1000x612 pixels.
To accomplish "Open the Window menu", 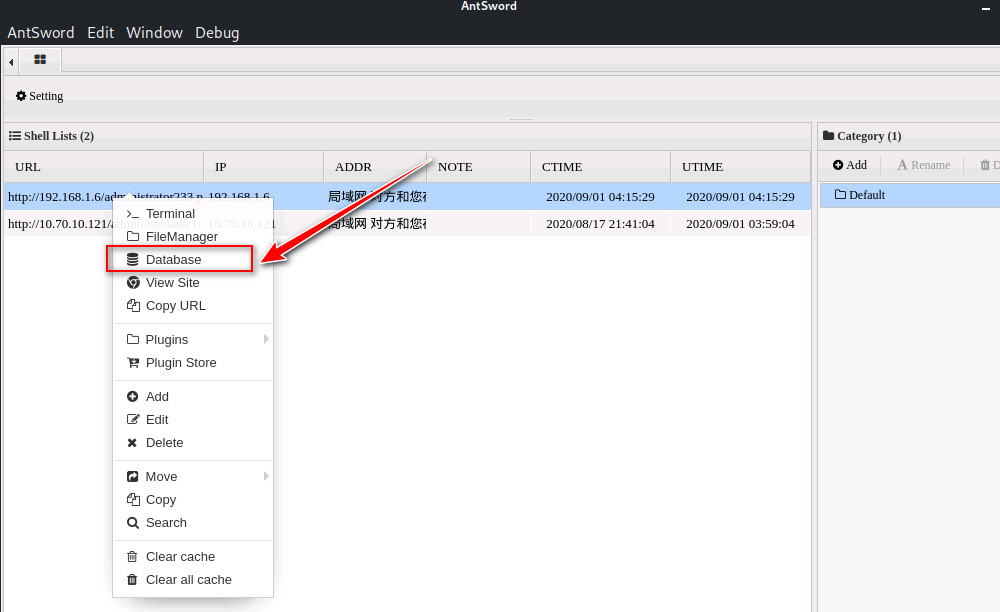I will [154, 33].
